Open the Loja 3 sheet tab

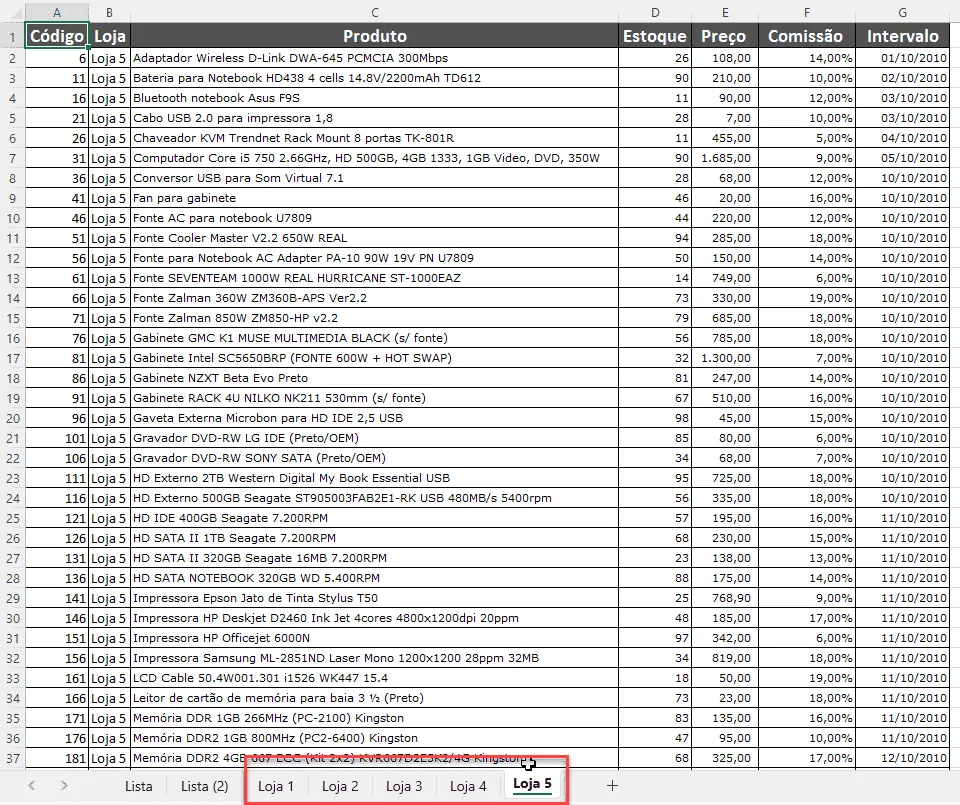pos(403,786)
